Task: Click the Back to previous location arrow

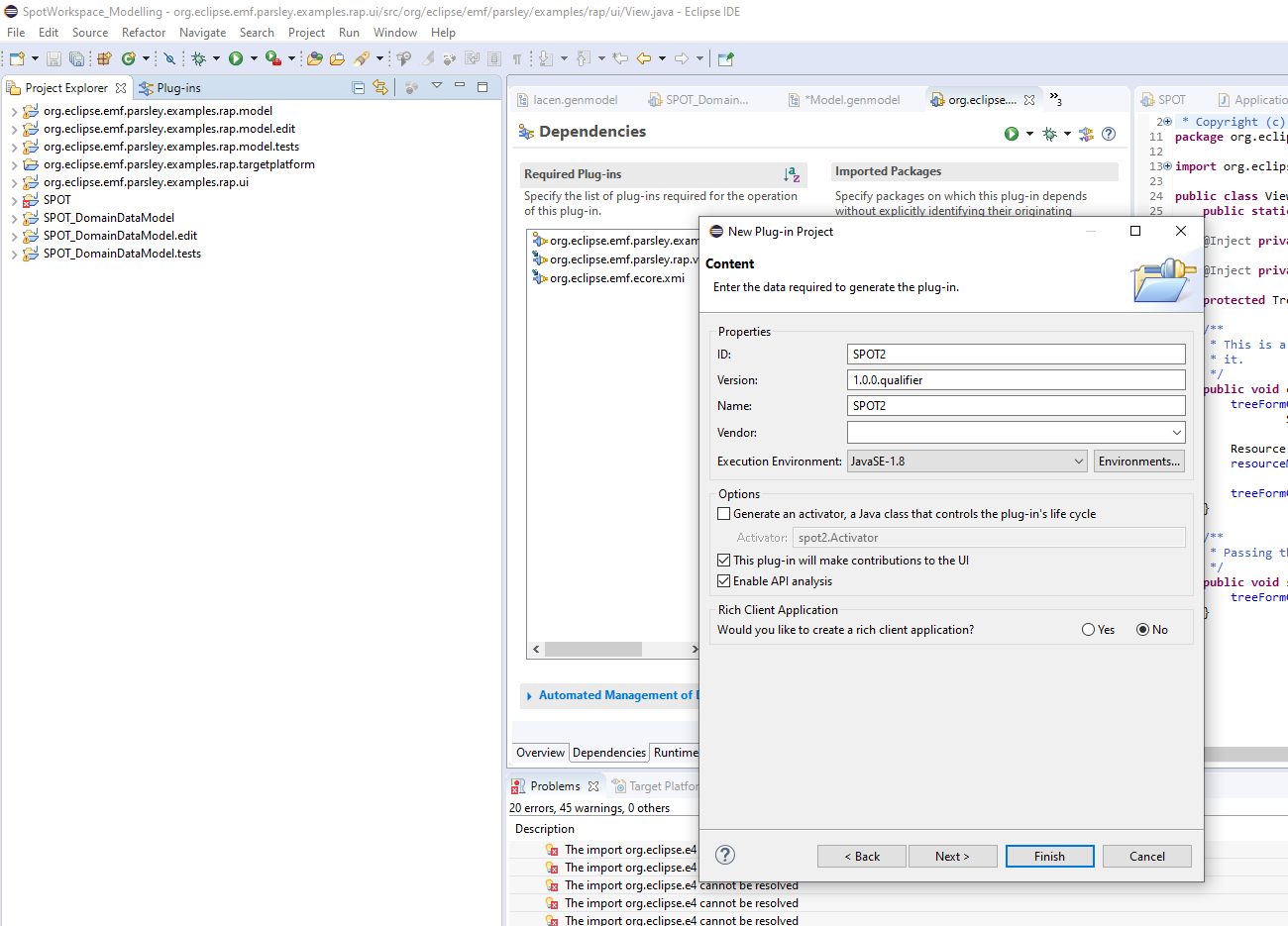Action: (644, 58)
